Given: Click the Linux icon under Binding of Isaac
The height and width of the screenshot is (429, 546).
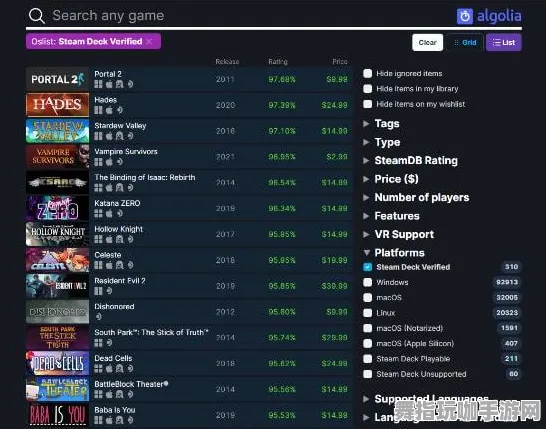Looking at the screenshot, I should coord(119,188).
